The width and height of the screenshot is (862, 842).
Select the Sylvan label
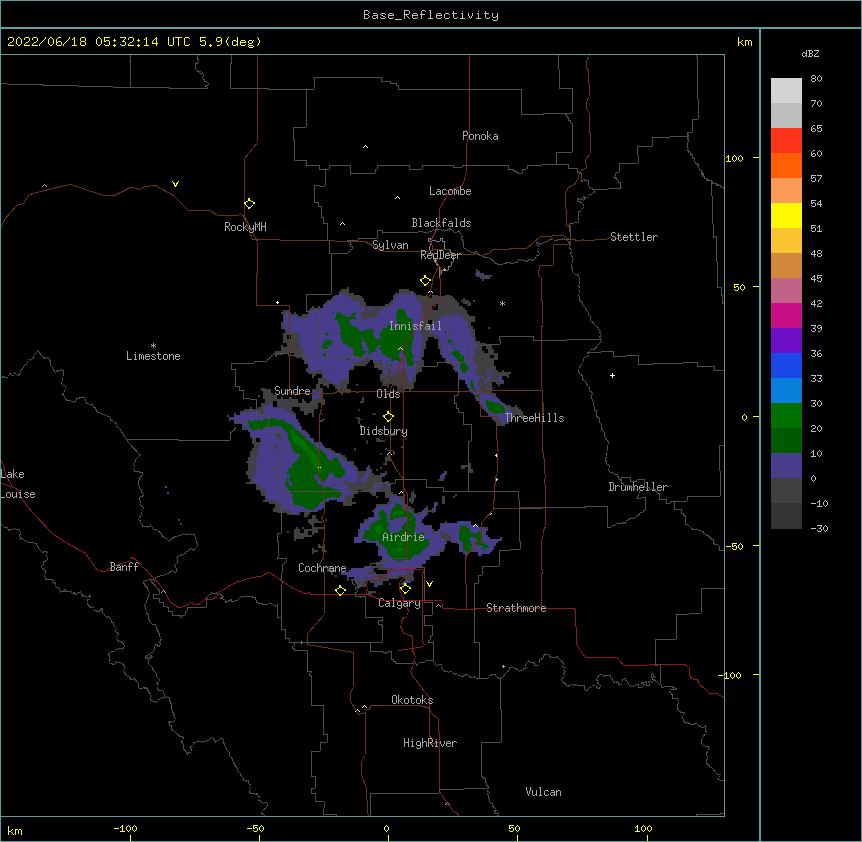tap(390, 245)
